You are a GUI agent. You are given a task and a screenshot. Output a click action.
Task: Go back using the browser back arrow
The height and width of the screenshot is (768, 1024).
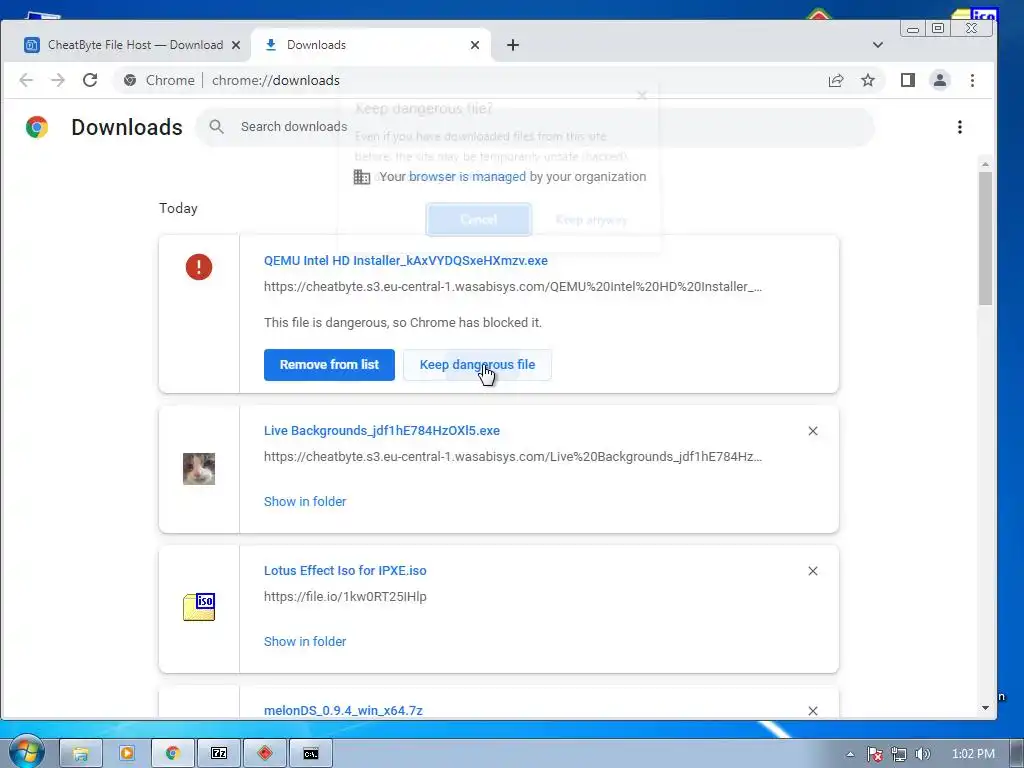pyautogui.click(x=26, y=80)
